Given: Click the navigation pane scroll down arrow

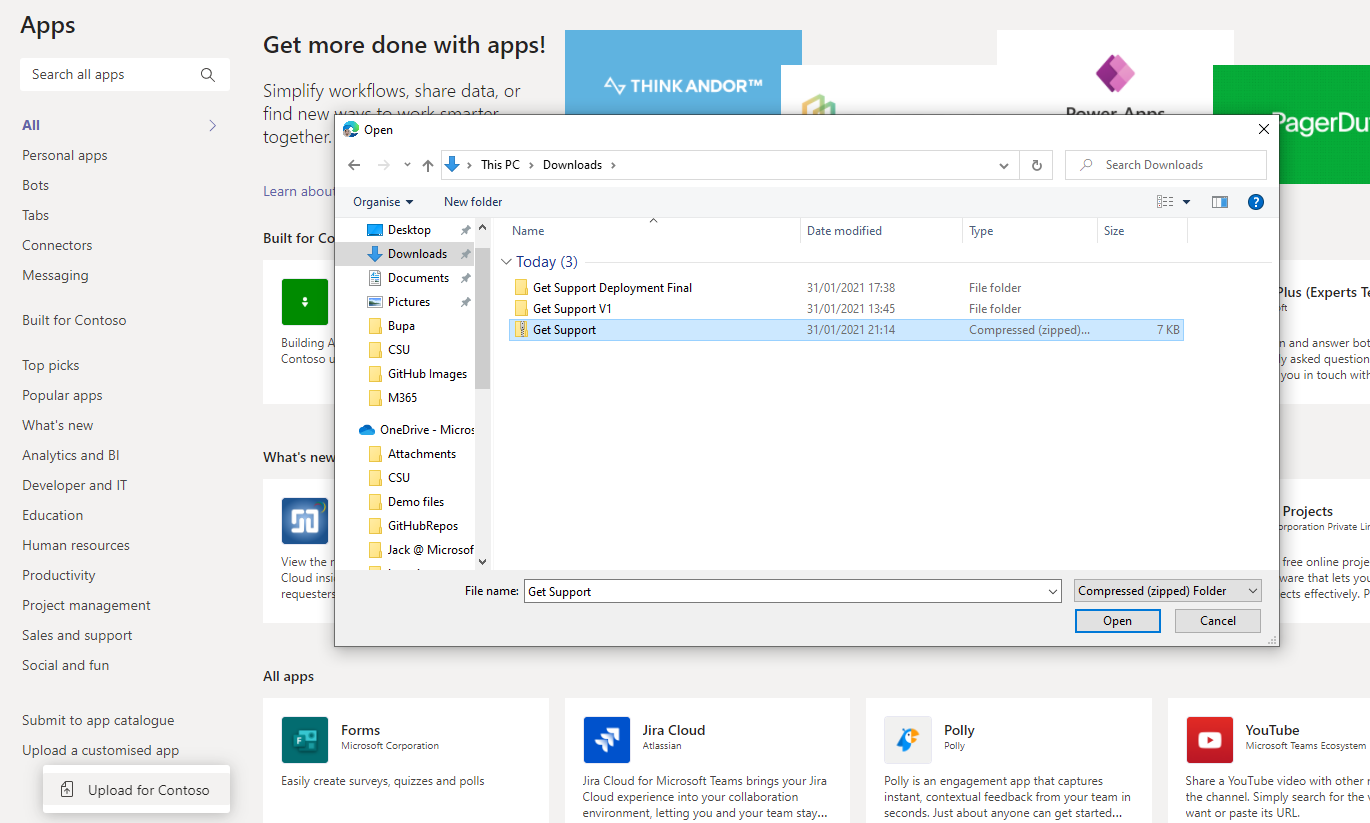Looking at the screenshot, I should 483,563.
